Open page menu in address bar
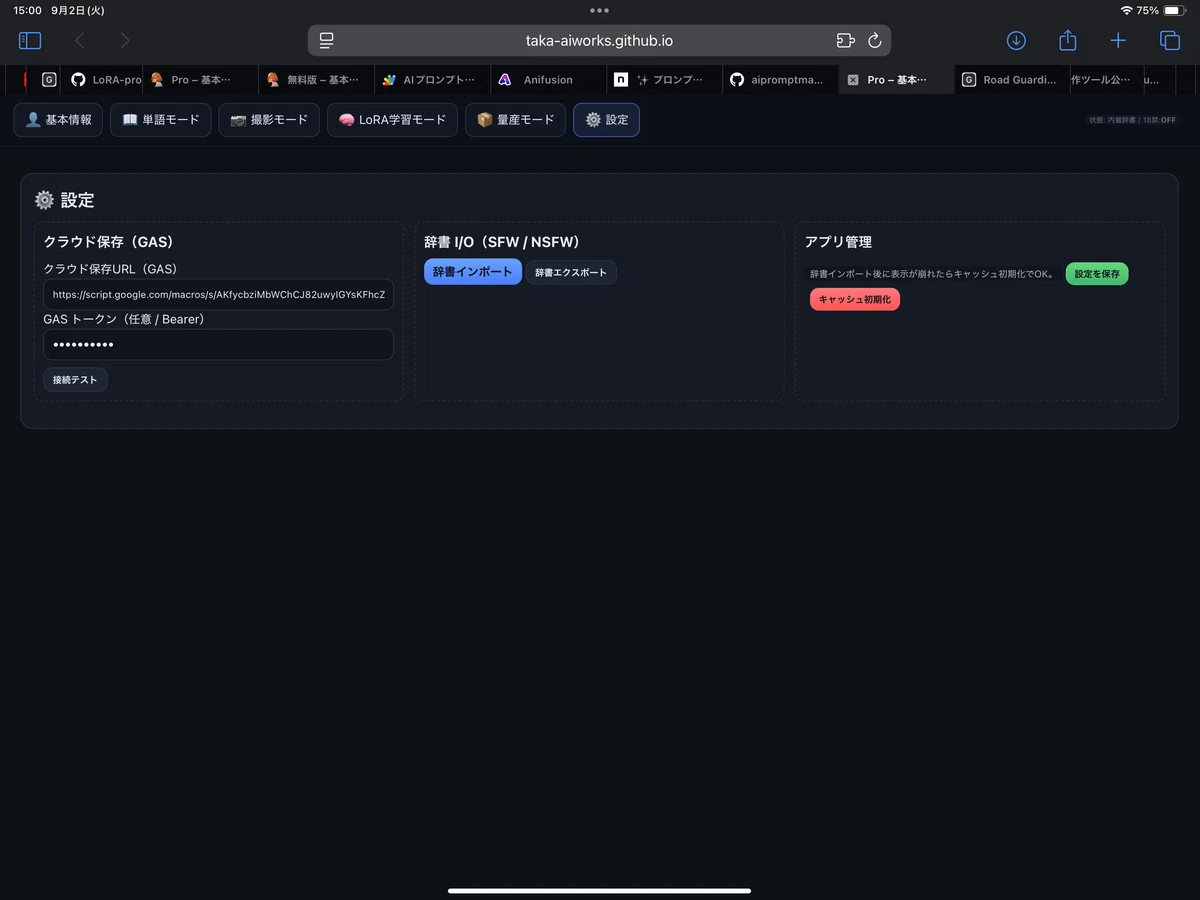This screenshot has height=900, width=1200. click(326, 41)
